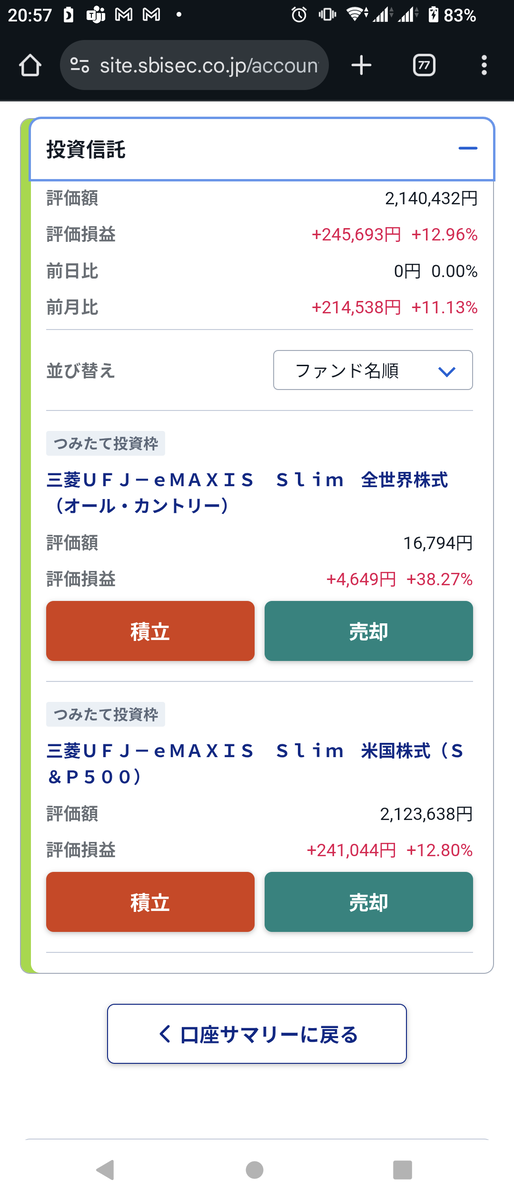Viewport: 514px width, 1200px height.
Task: Tap the Android home circle button
Action: click(x=255, y=1169)
